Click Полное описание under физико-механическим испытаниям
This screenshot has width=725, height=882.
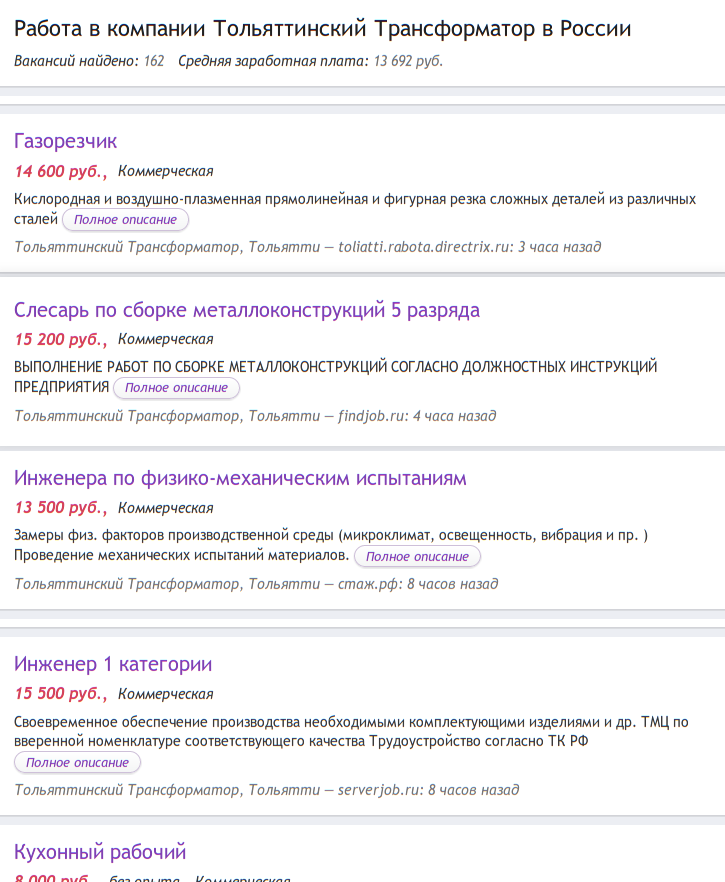417,556
